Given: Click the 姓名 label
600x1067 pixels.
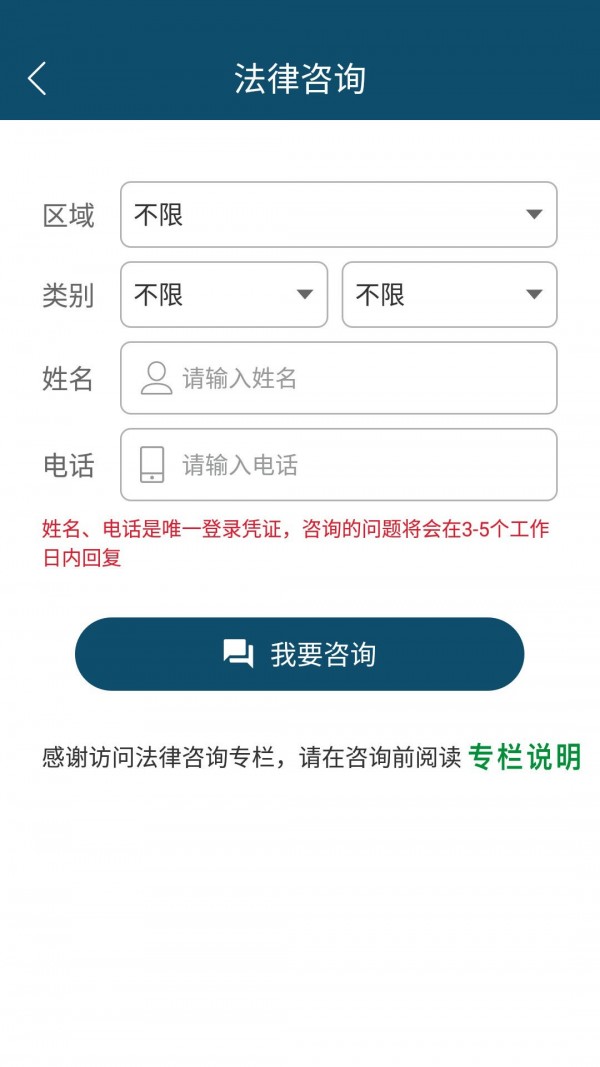Looking at the screenshot, I should [71, 378].
